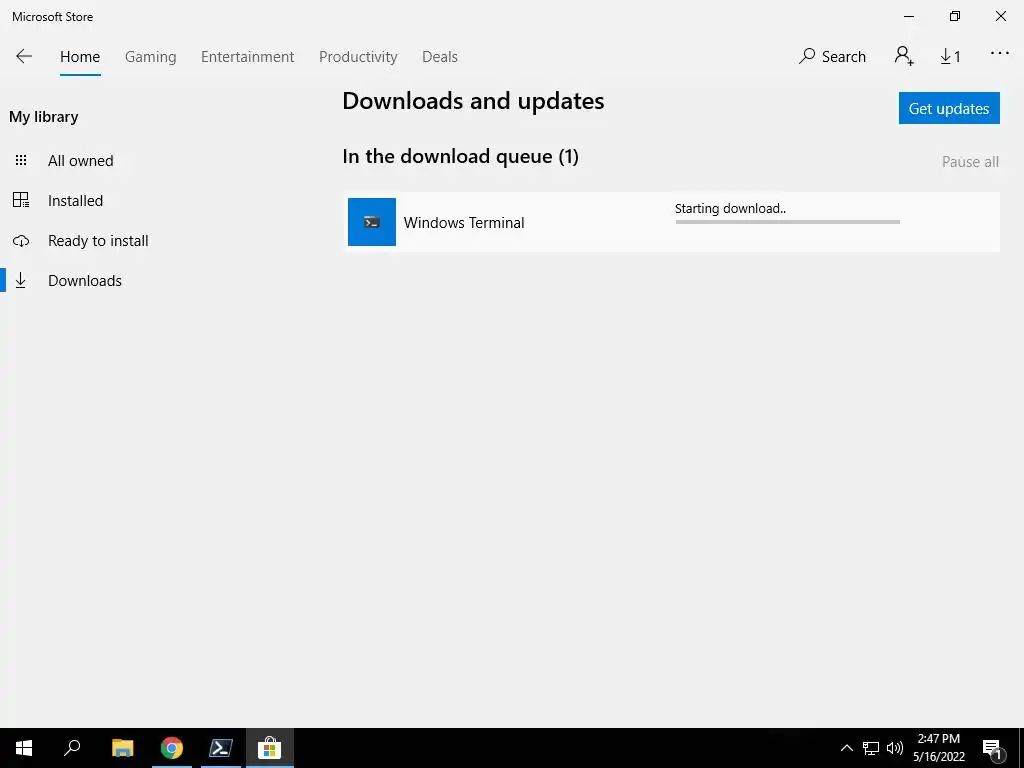This screenshot has height=768, width=1024.
Task: Open the Windows Start menu
Action: 24,748
